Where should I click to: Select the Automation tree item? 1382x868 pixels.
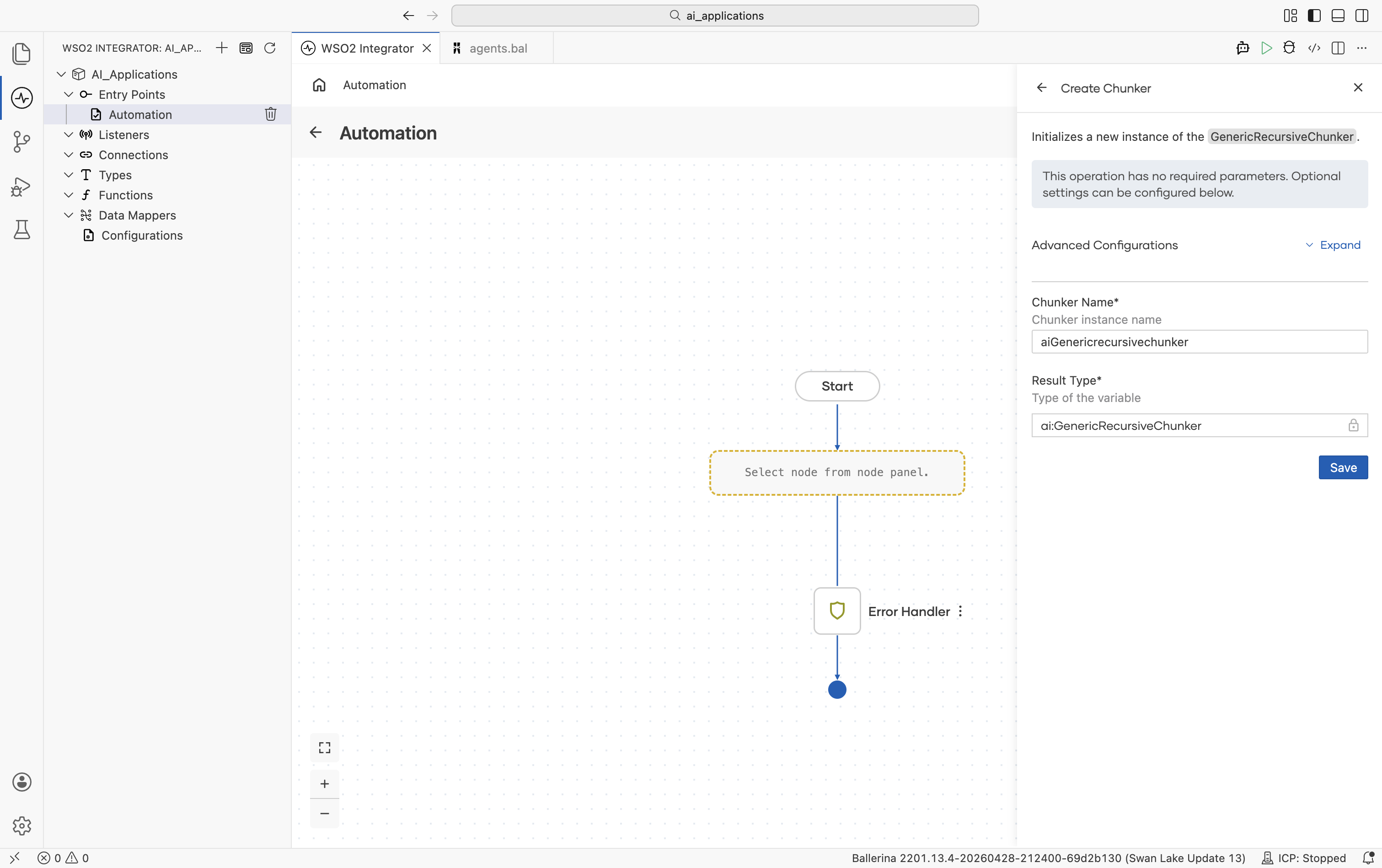click(x=167, y=114)
